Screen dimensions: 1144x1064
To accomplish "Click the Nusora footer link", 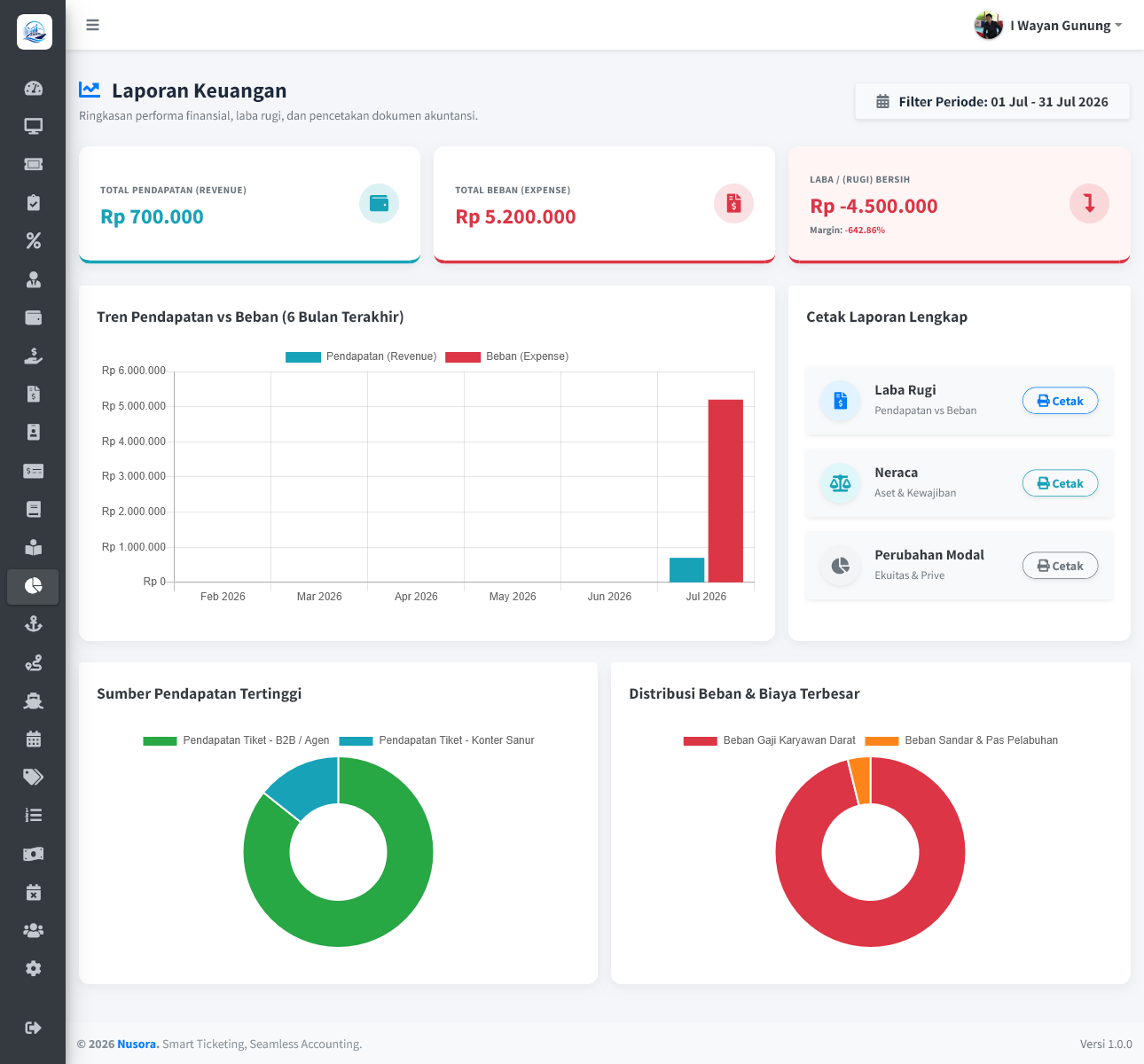I will pyautogui.click(x=137, y=1044).
